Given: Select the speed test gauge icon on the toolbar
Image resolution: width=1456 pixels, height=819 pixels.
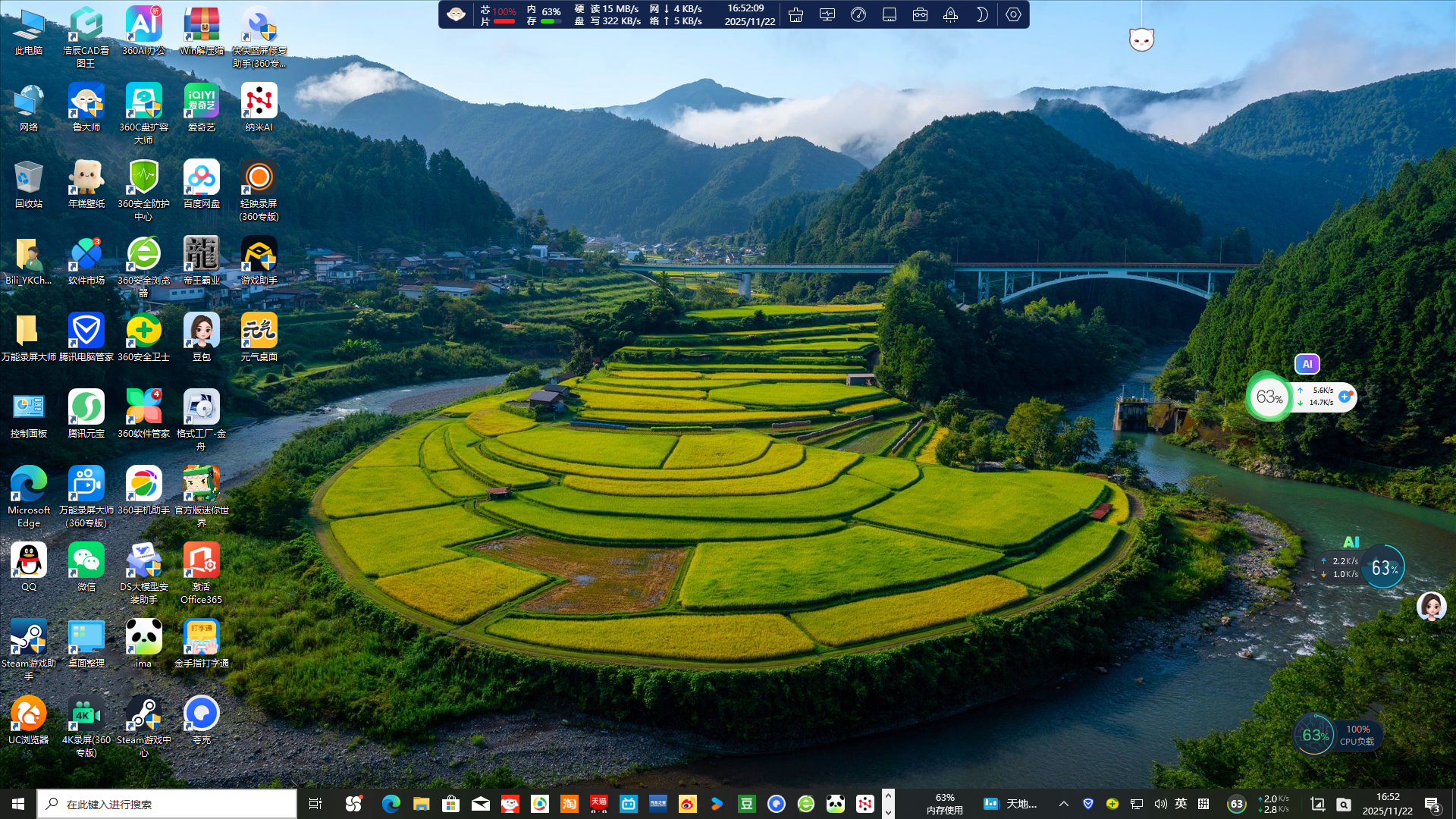Looking at the screenshot, I should pos(858,14).
